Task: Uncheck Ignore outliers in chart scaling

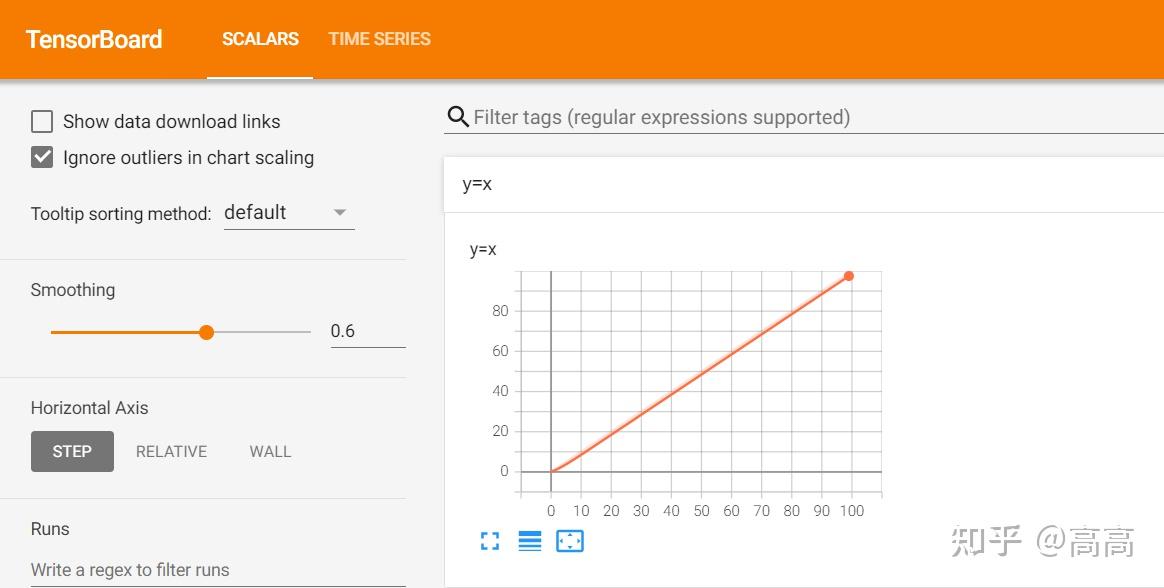Action: (42, 157)
